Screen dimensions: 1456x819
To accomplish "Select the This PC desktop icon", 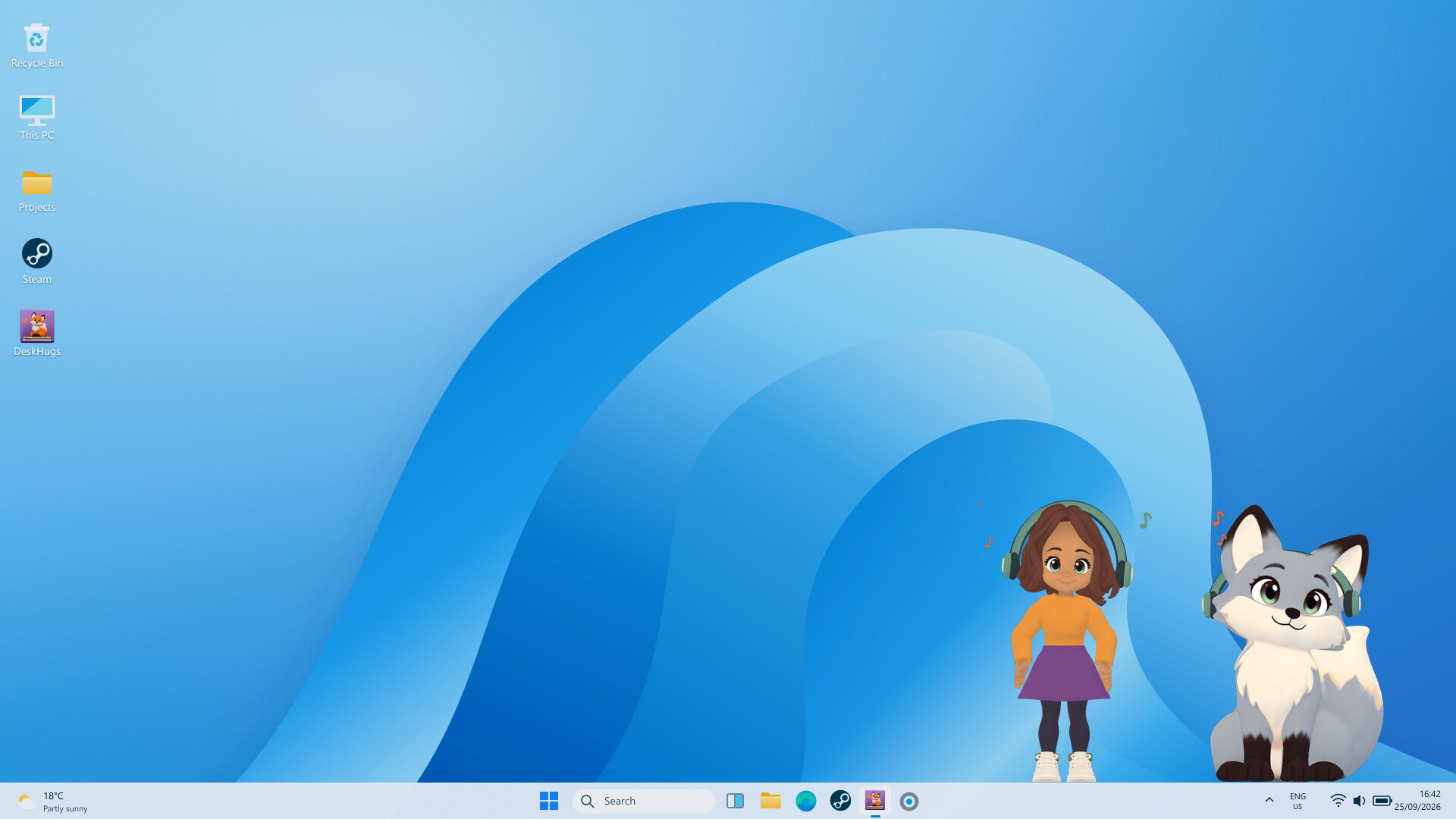I will [x=36, y=118].
